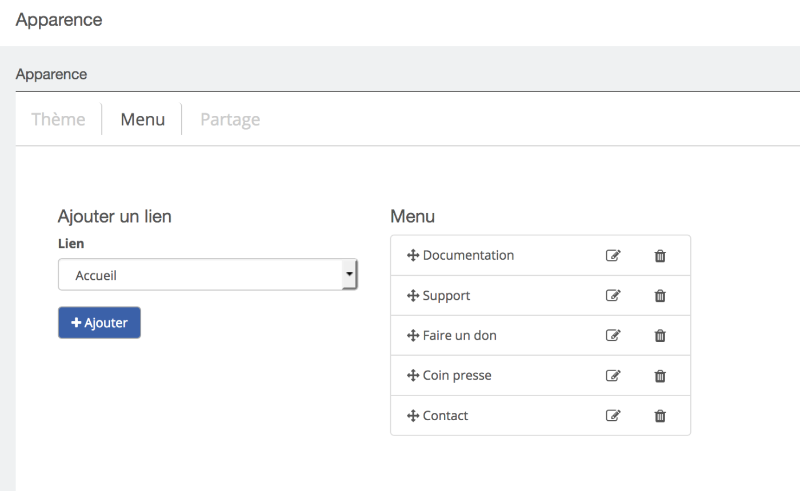Delete the Support menu entry
Viewport: 800px width, 491px height.
(x=660, y=296)
